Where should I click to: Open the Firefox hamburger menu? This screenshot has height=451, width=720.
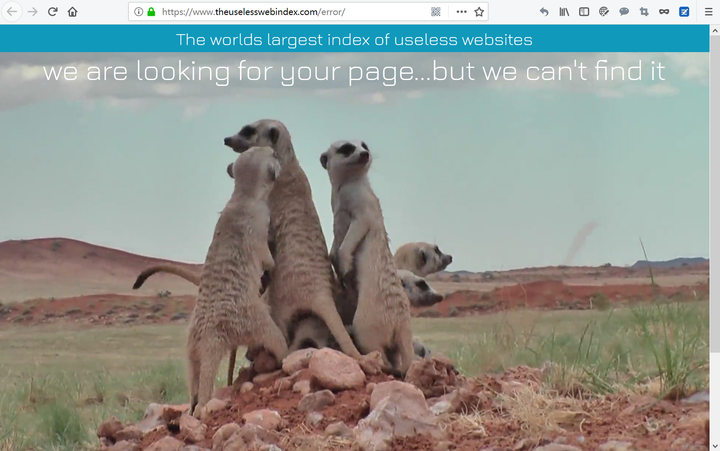pyautogui.click(x=709, y=12)
